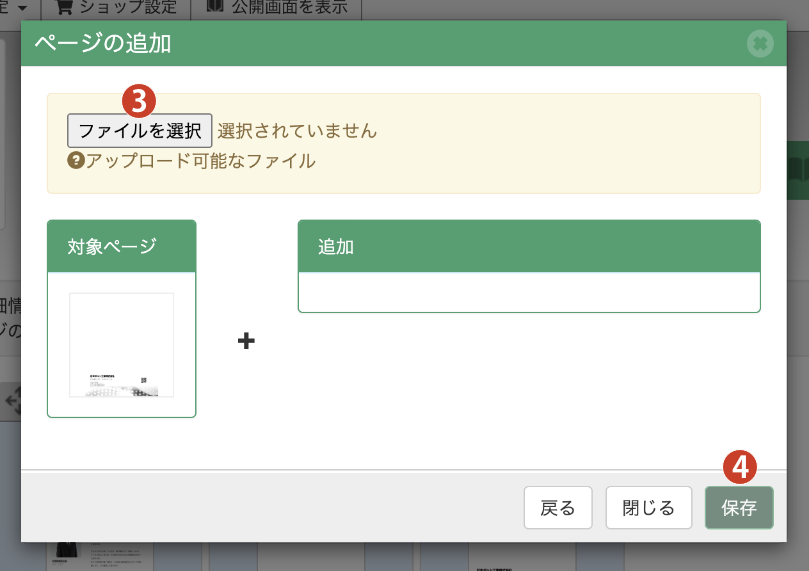This screenshot has height=571, width=809.
Task: Click the red number 3 step badge
Action: click(137, 100)
